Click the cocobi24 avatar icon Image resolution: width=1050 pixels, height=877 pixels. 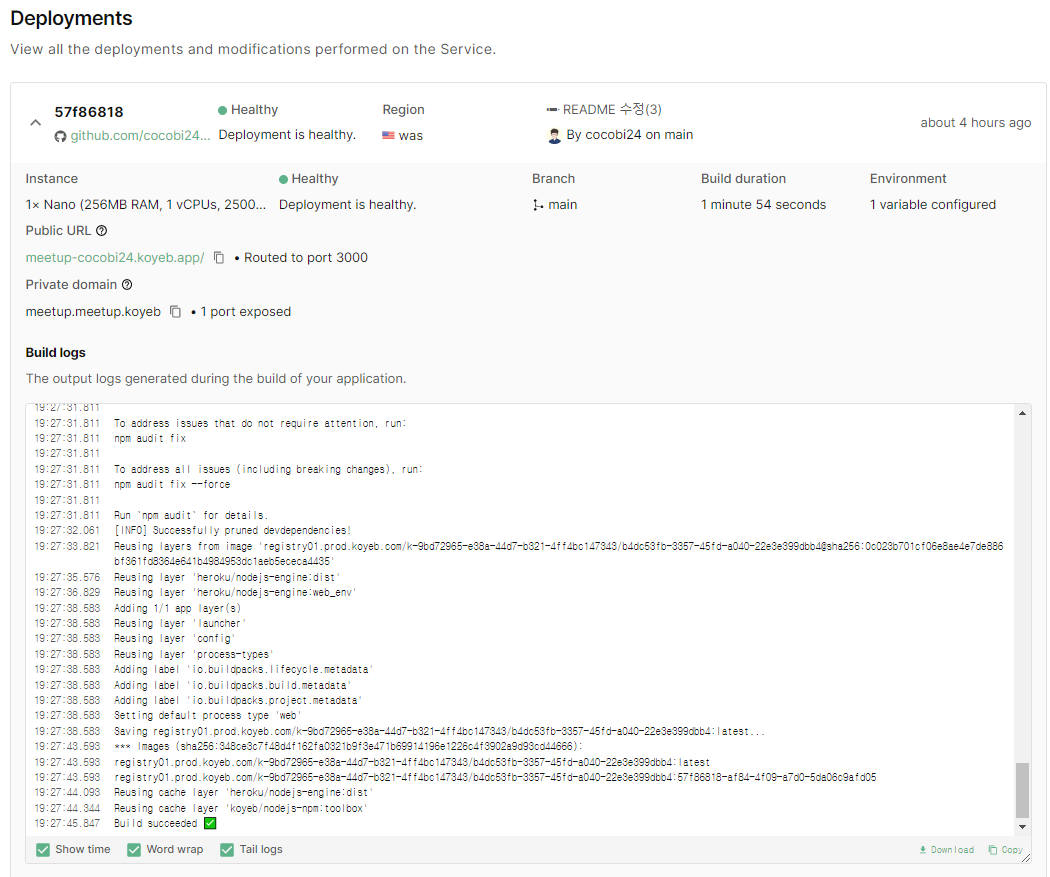[554, 135]
